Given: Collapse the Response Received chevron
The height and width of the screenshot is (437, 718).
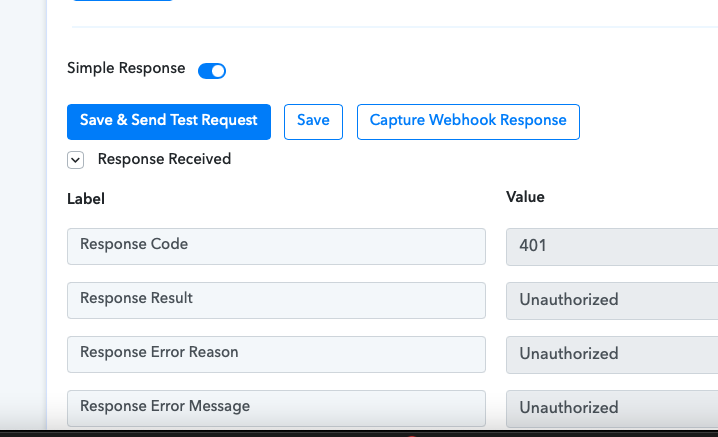Looking at the screenshot, I should [x=76, y=160].
